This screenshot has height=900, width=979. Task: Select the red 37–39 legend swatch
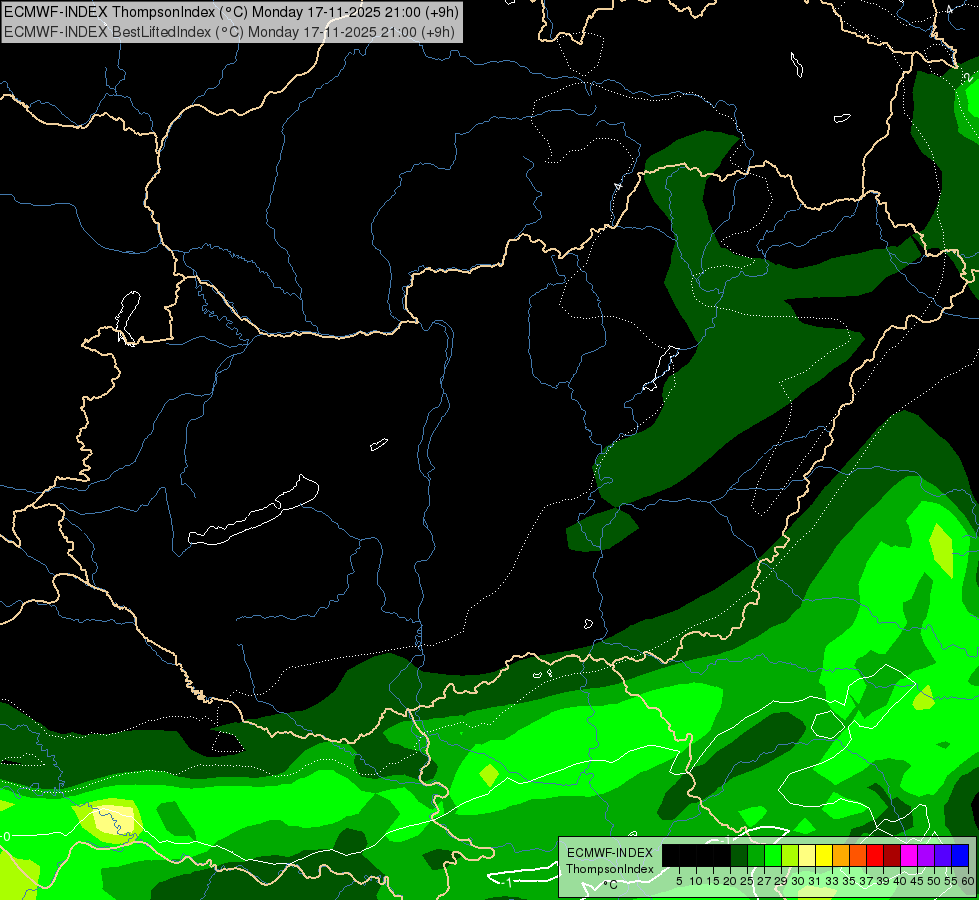point(875,856)
